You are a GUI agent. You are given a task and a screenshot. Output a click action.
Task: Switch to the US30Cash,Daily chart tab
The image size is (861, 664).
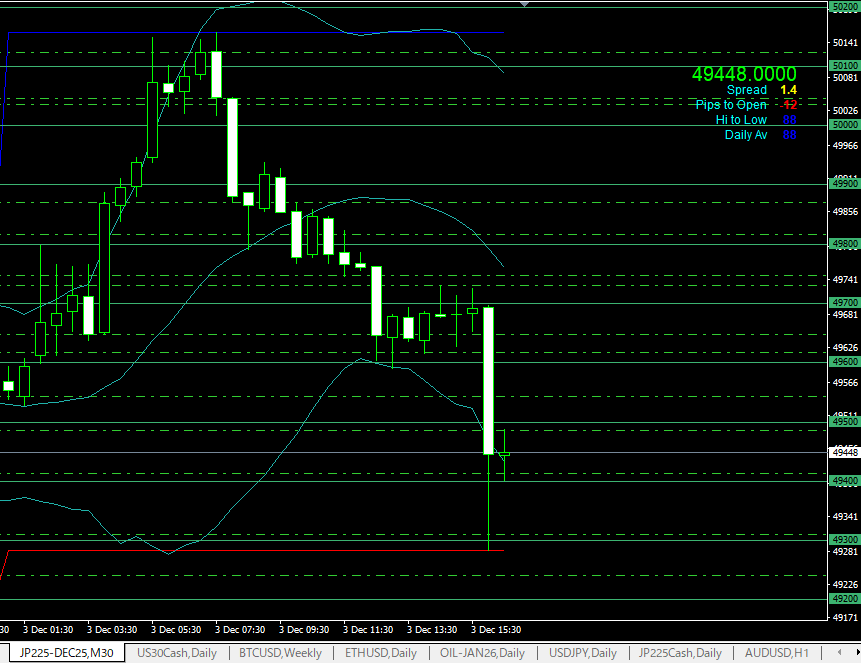pos(176,653)
